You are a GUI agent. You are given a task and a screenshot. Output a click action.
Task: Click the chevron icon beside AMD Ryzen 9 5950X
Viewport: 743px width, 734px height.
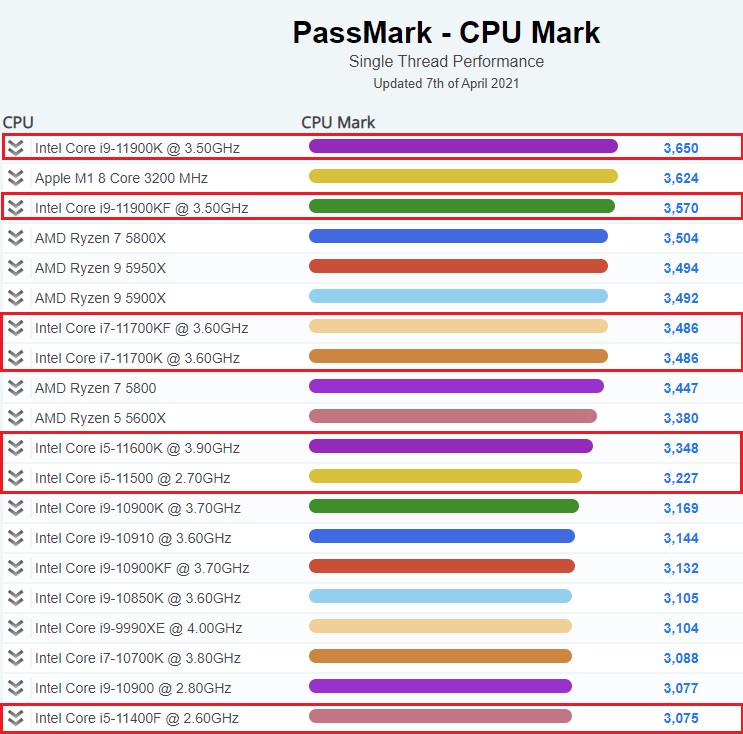pos(16,268)
